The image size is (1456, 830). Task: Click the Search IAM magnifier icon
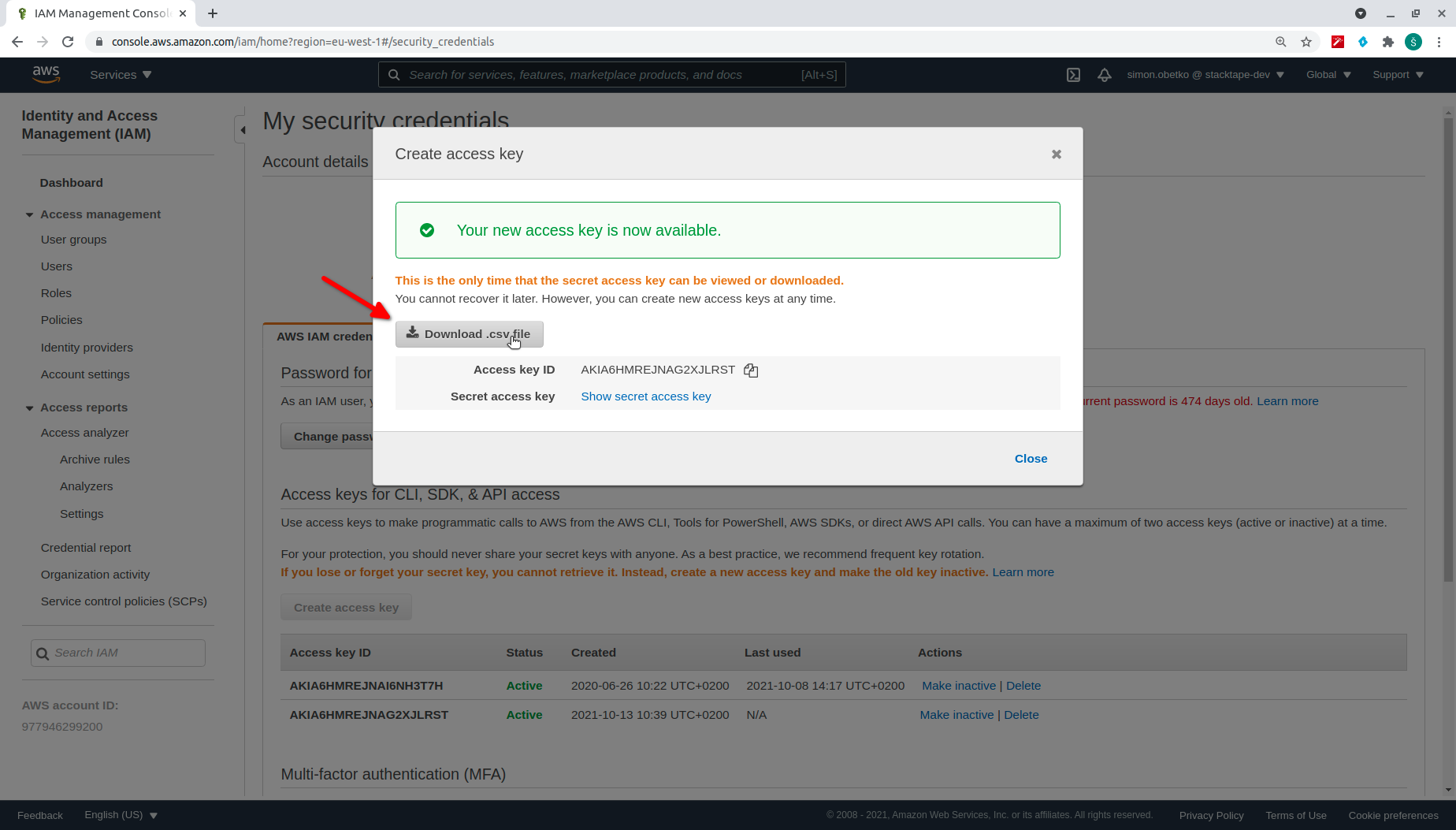point(43,653)
